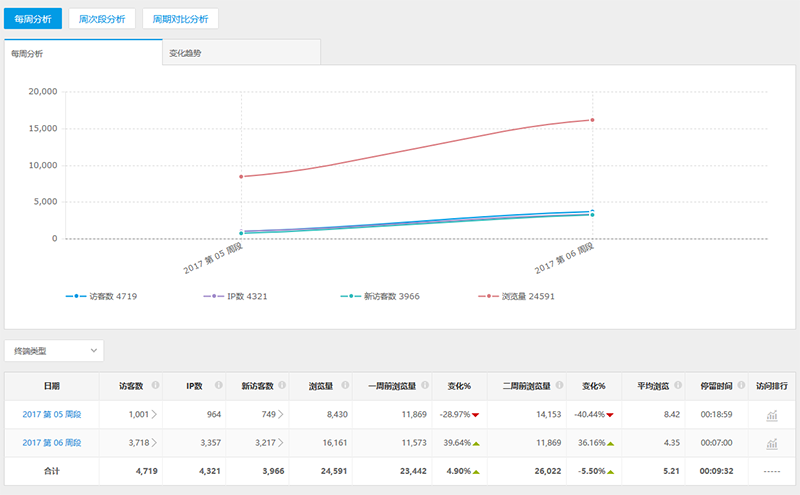Open the 终端类型 dropdown
Viewport: 800px width, 495px height.
pyautogui.click(x=54, y=351)
